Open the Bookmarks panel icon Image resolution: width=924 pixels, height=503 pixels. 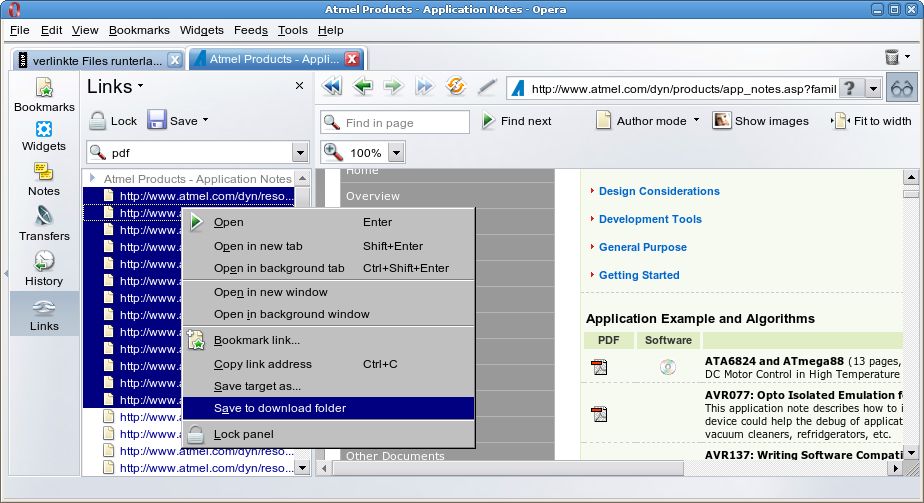pyautogui.click(x=44, y=95)
